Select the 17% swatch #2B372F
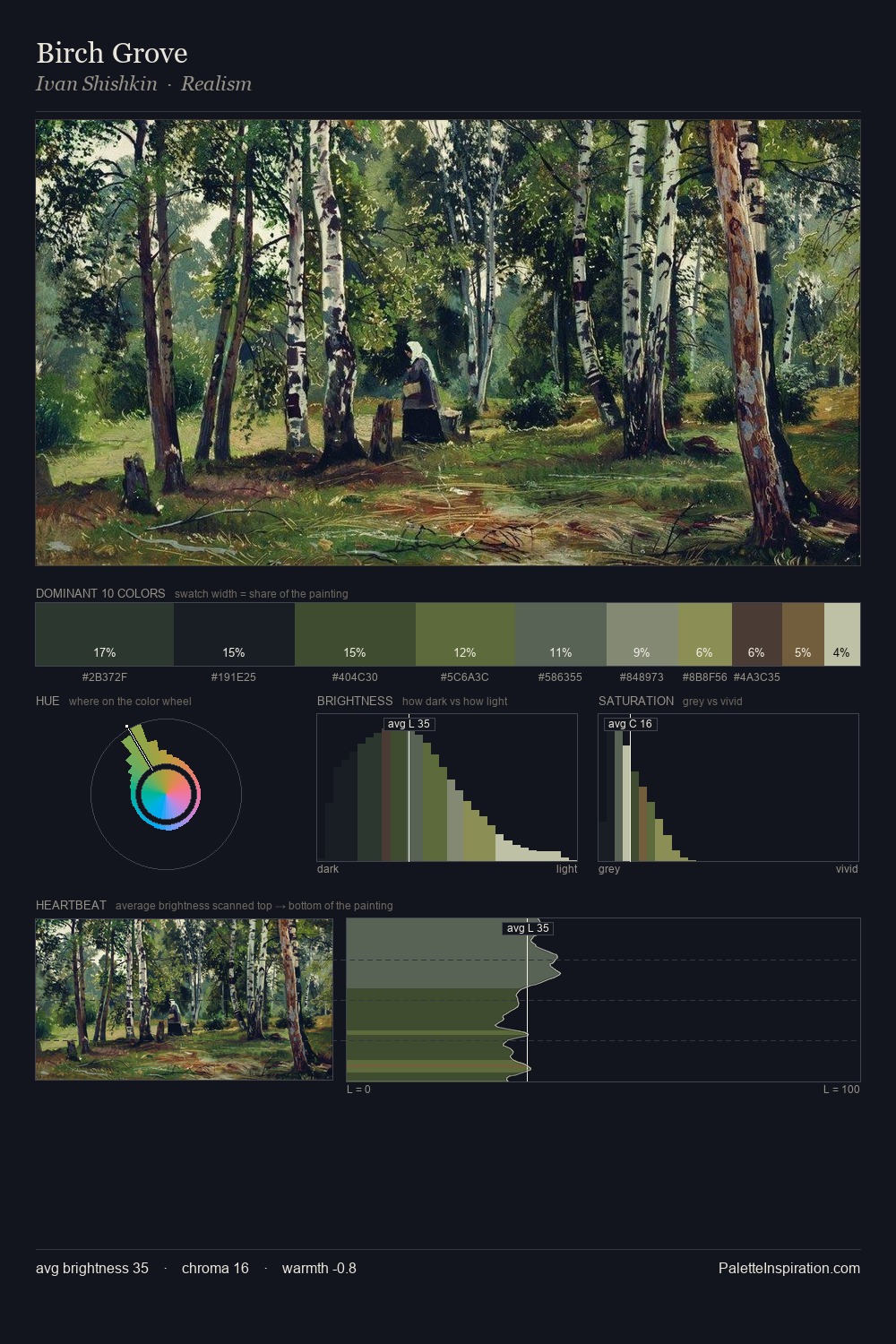This screenshot has width=896, height=1344. pos(105,634)
